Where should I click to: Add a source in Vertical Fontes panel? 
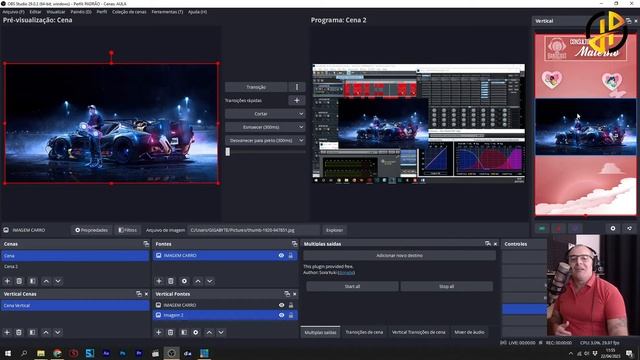coord(158,332)
